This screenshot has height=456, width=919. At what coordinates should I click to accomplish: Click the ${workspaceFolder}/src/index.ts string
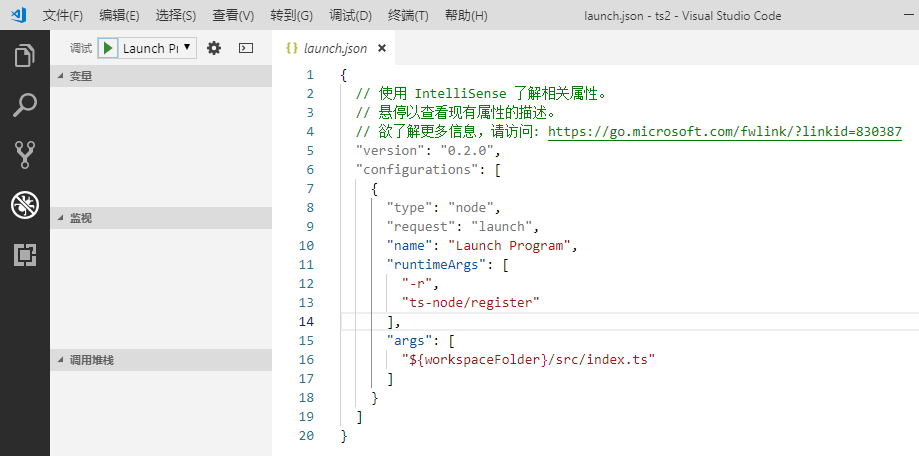pyautogui.click(x=528, y=359)
